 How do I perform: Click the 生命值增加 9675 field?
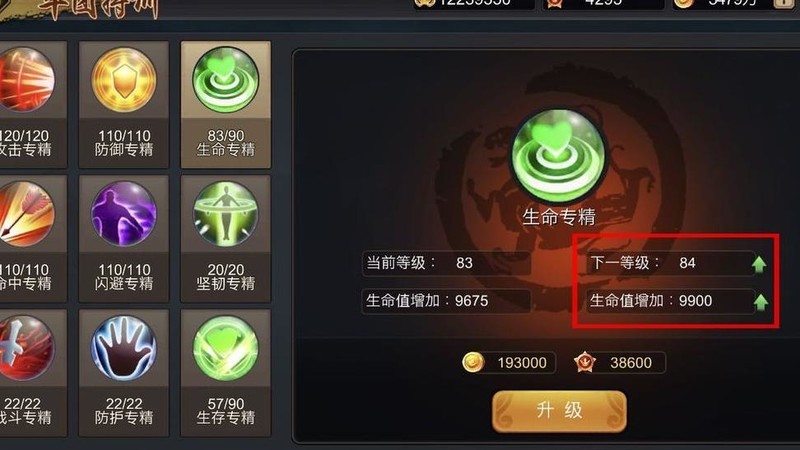446,301
